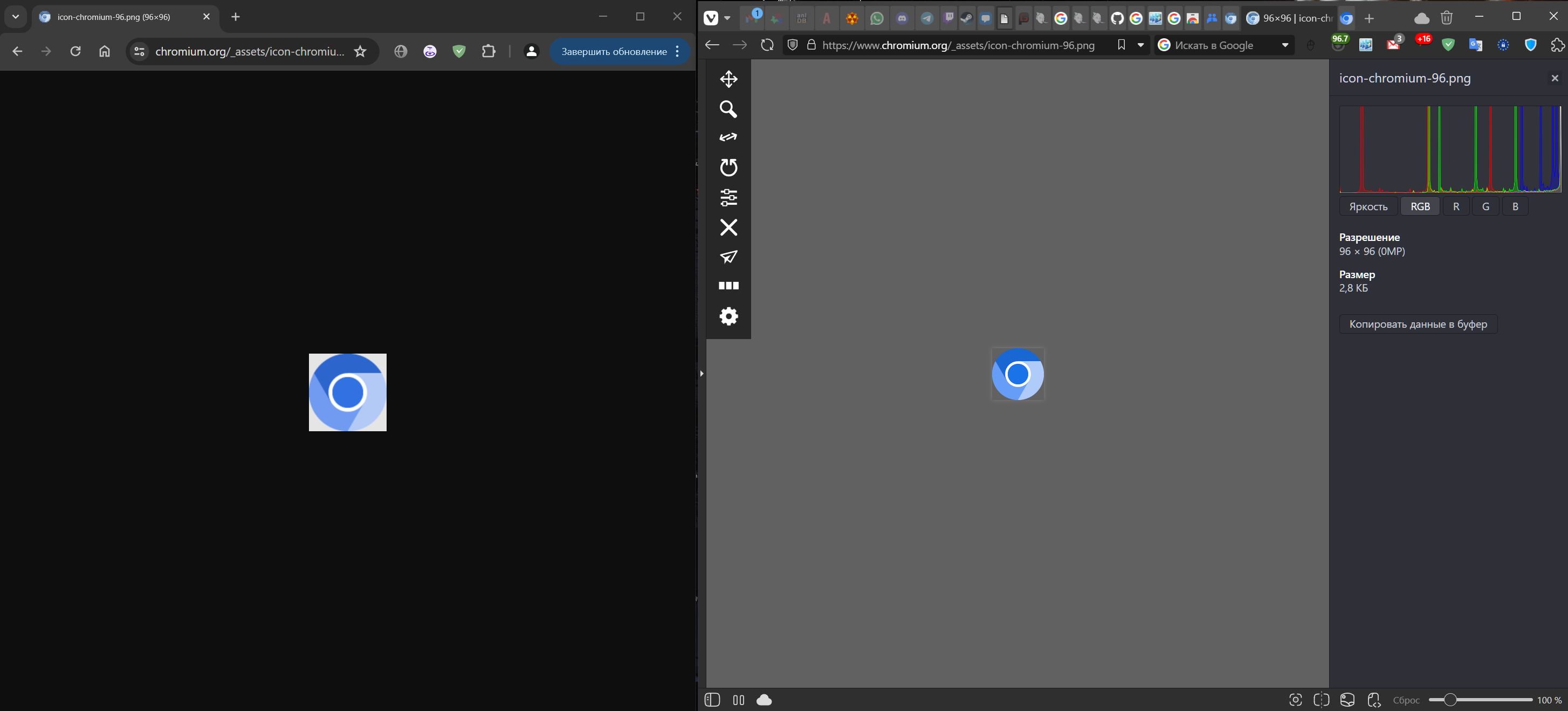Toggle the Vivaldi side panel in status bar
1568x711 pixels.
(712, 700)
